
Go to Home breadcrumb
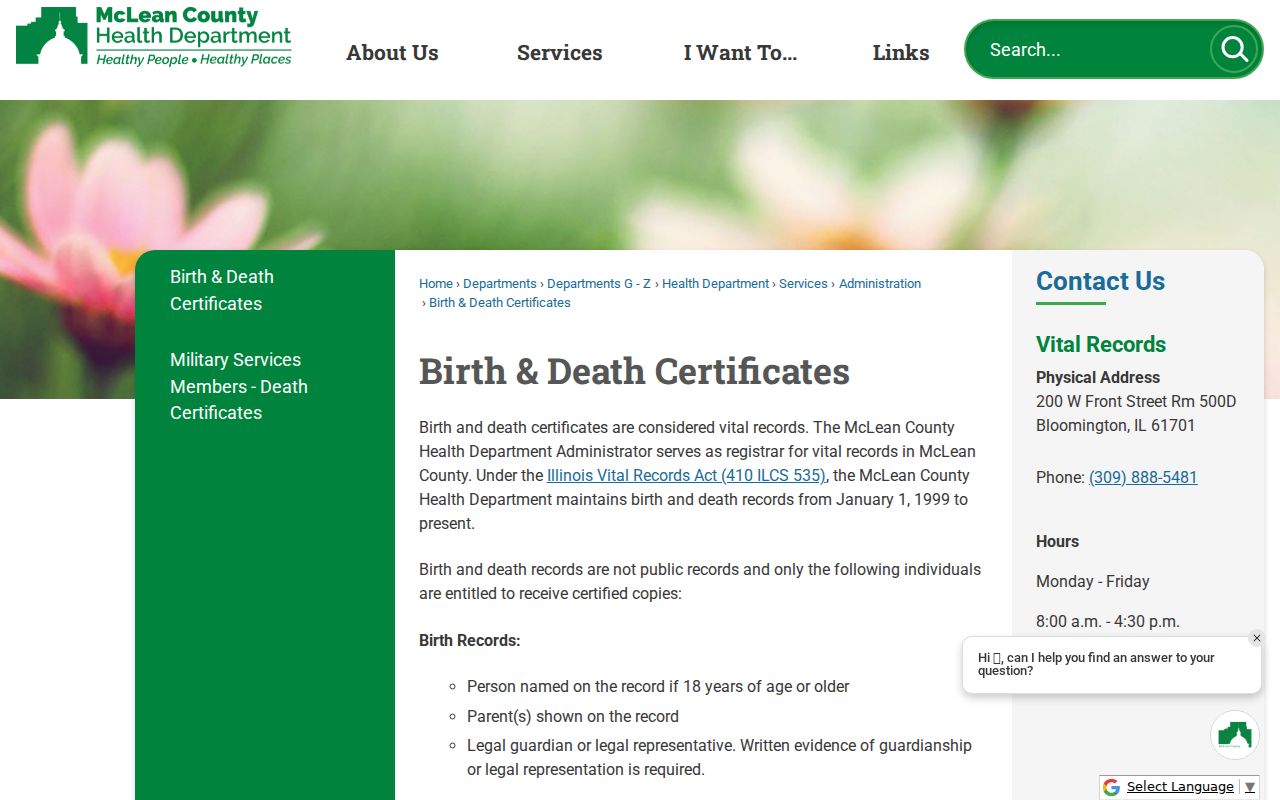click(436, 284)
